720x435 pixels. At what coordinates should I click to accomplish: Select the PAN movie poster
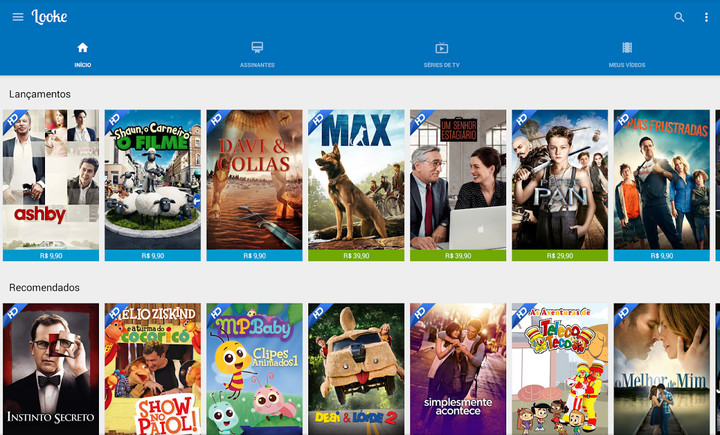coord(559,179)
